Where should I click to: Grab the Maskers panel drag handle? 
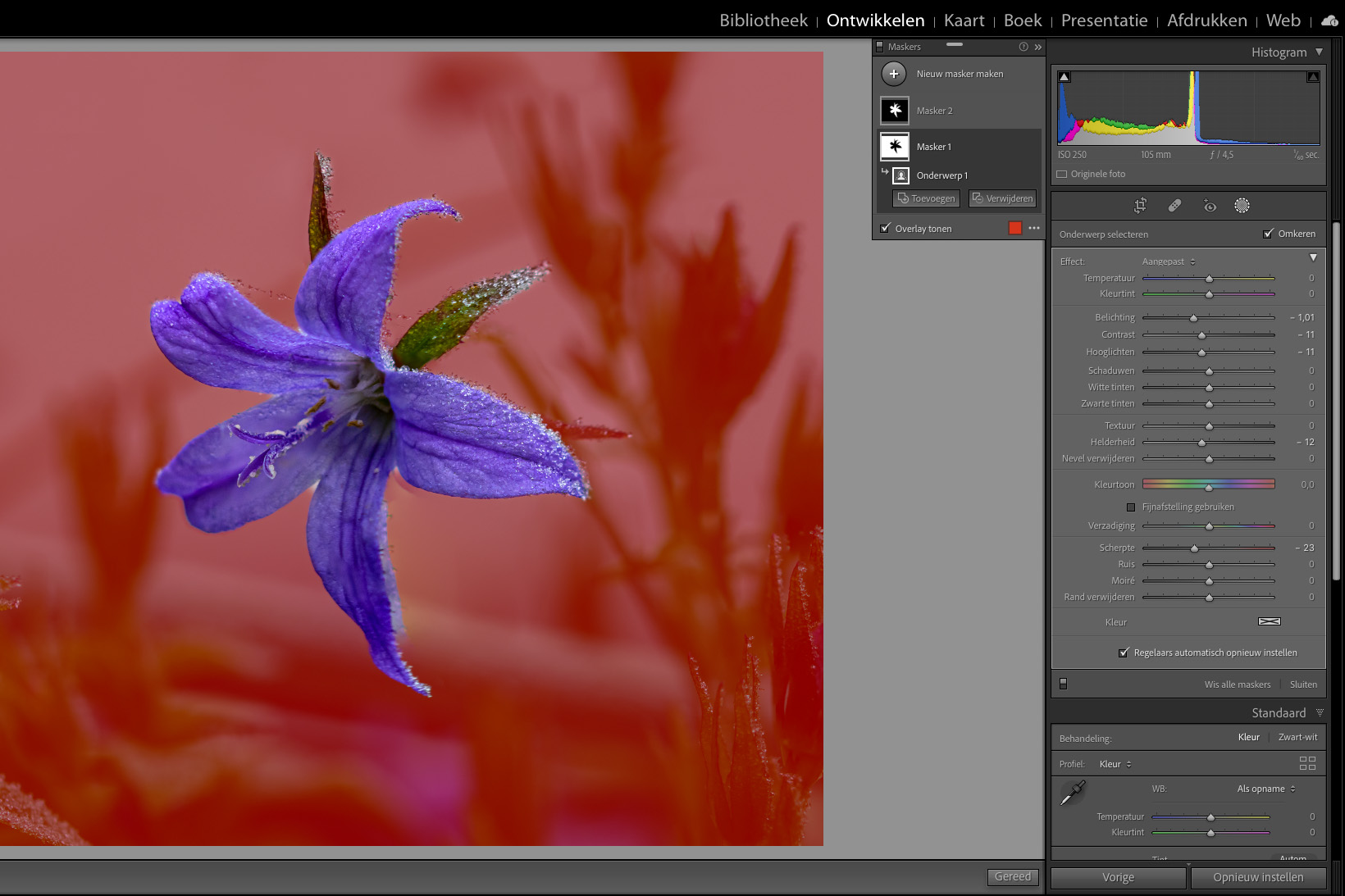coord(955,44)
